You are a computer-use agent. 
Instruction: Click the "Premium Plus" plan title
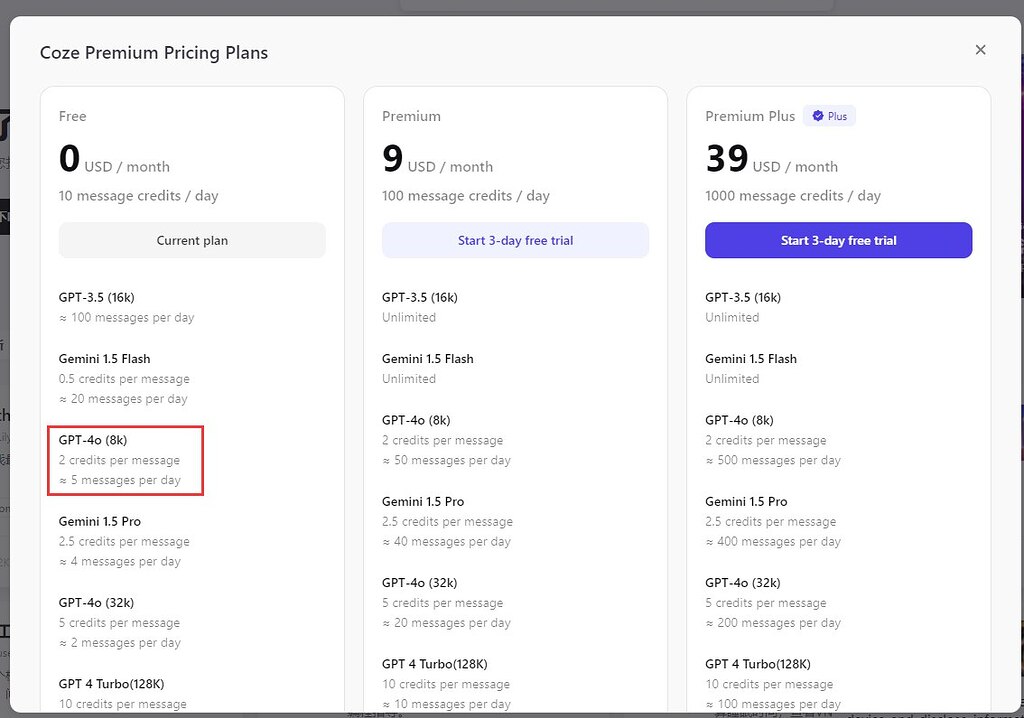click(x=750, y=116)
